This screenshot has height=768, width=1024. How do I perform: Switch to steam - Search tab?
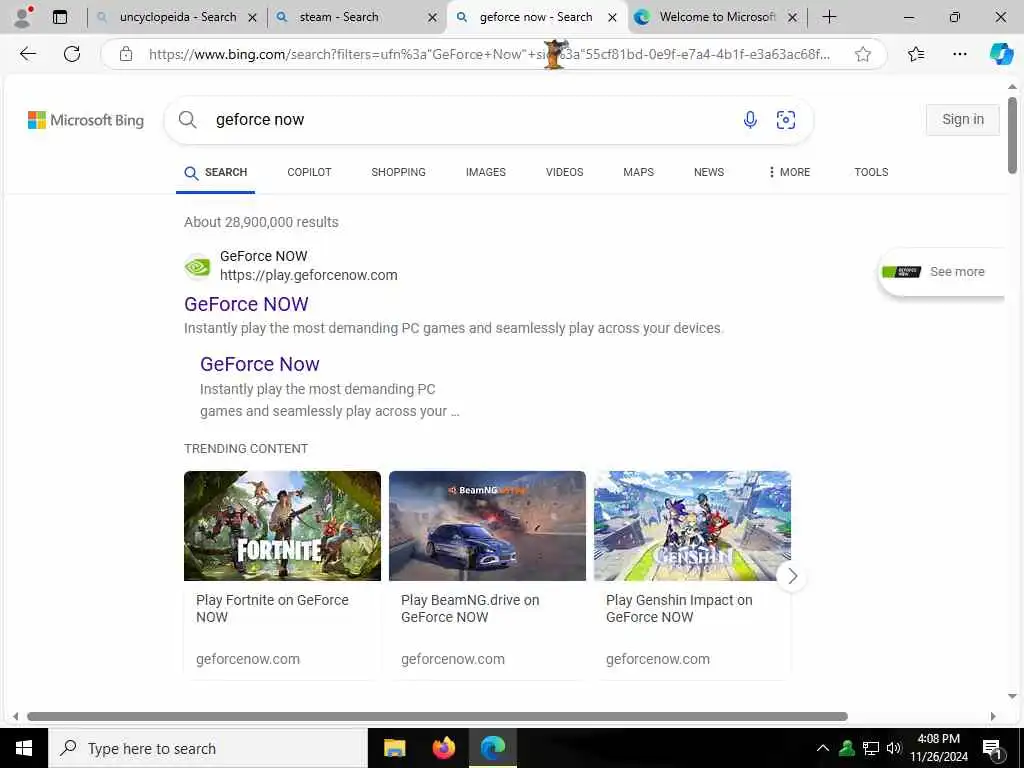tap(356, 17)
